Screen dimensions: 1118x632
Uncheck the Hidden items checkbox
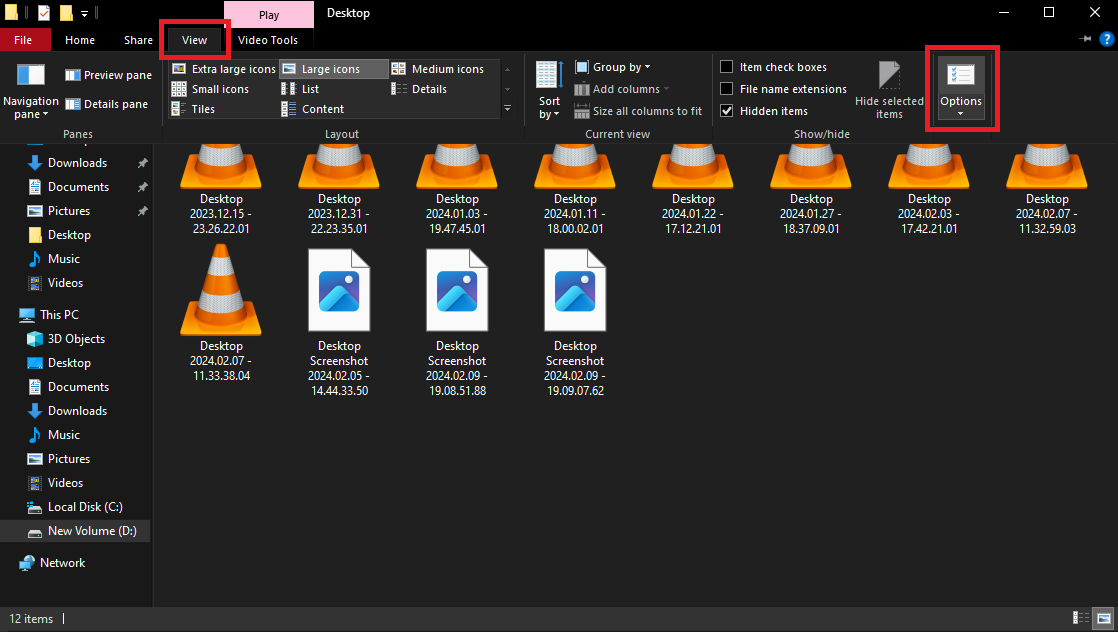coord(727,111)
